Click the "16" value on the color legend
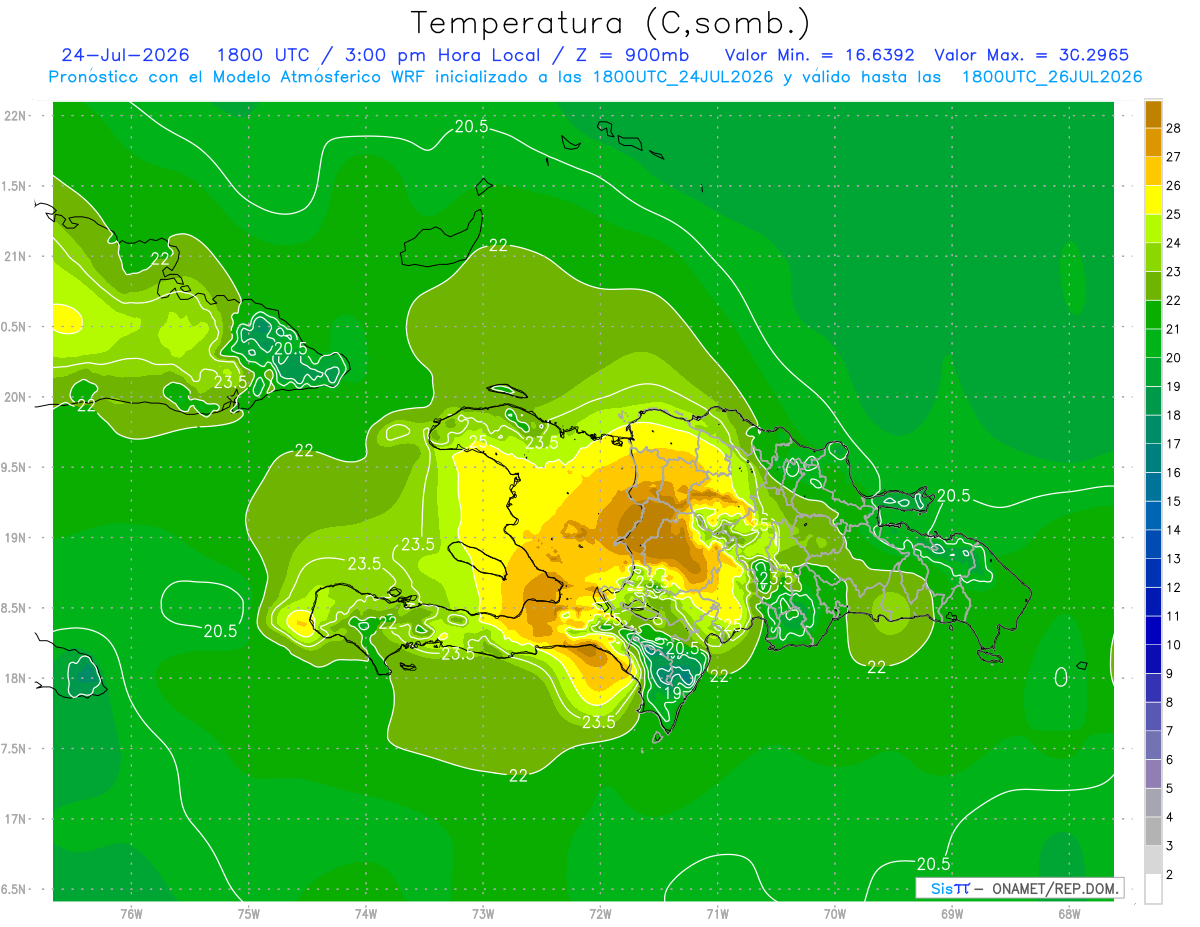Image resolution: width=1200 pixels, height=927 pixels. pyautogui.click(x=1174, y=472)
